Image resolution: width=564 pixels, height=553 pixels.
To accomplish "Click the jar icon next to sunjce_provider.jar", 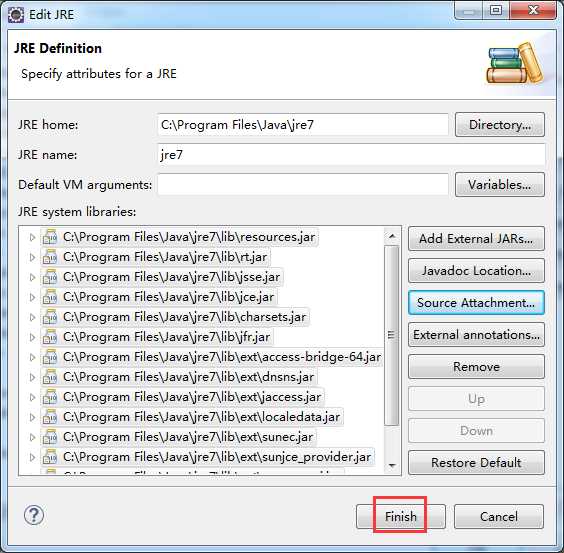I will point(50,457).
